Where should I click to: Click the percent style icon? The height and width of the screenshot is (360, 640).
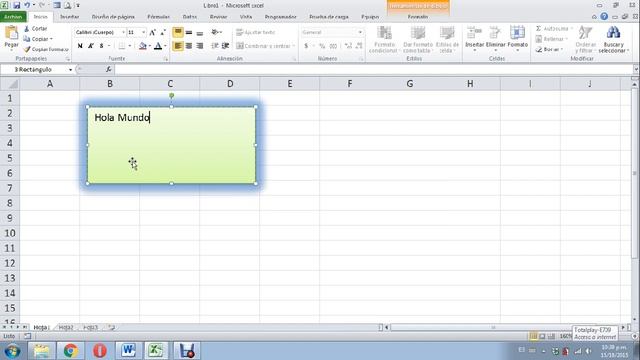point(322,46)
